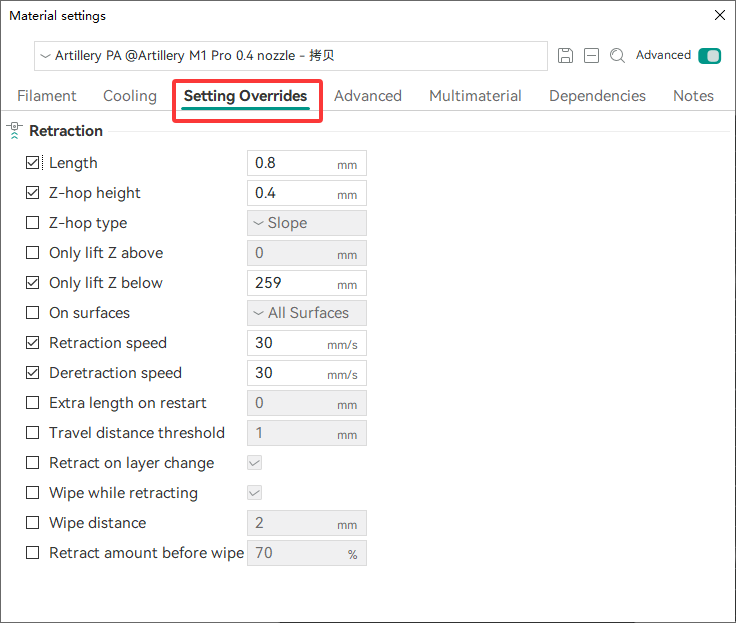This screenshot has height=623, width=736.
Task: Open the filament preset dropdown
Action: pos(290,56)
